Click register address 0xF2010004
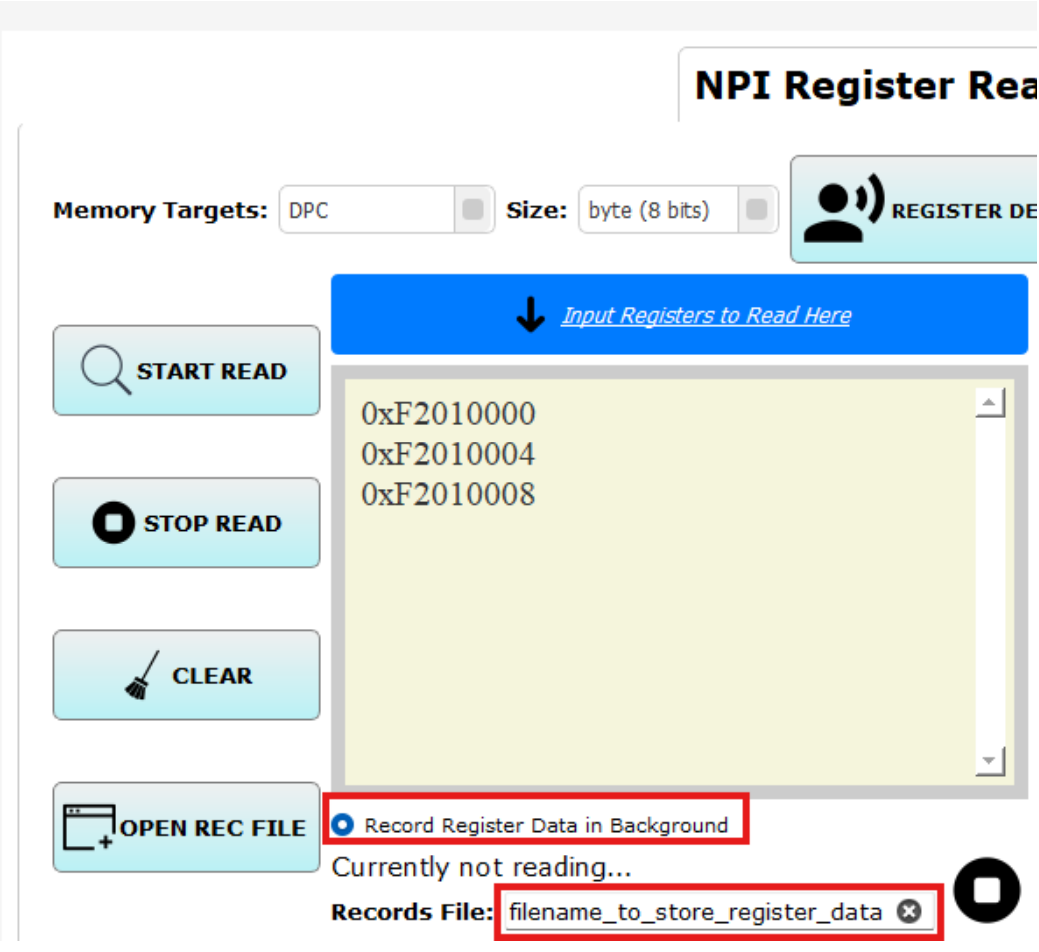 tap(448, 454)
